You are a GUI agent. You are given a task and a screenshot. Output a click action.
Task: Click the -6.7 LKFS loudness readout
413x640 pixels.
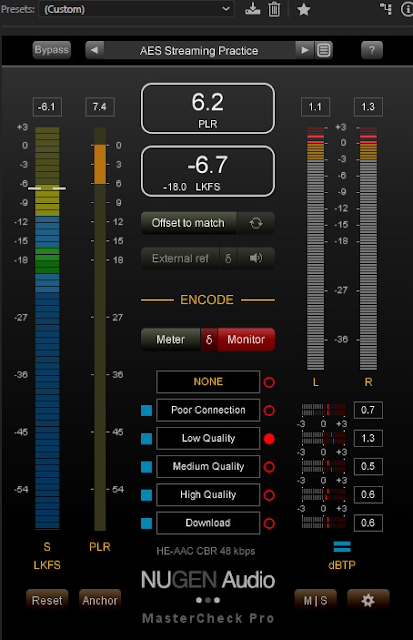pos(208,171)
